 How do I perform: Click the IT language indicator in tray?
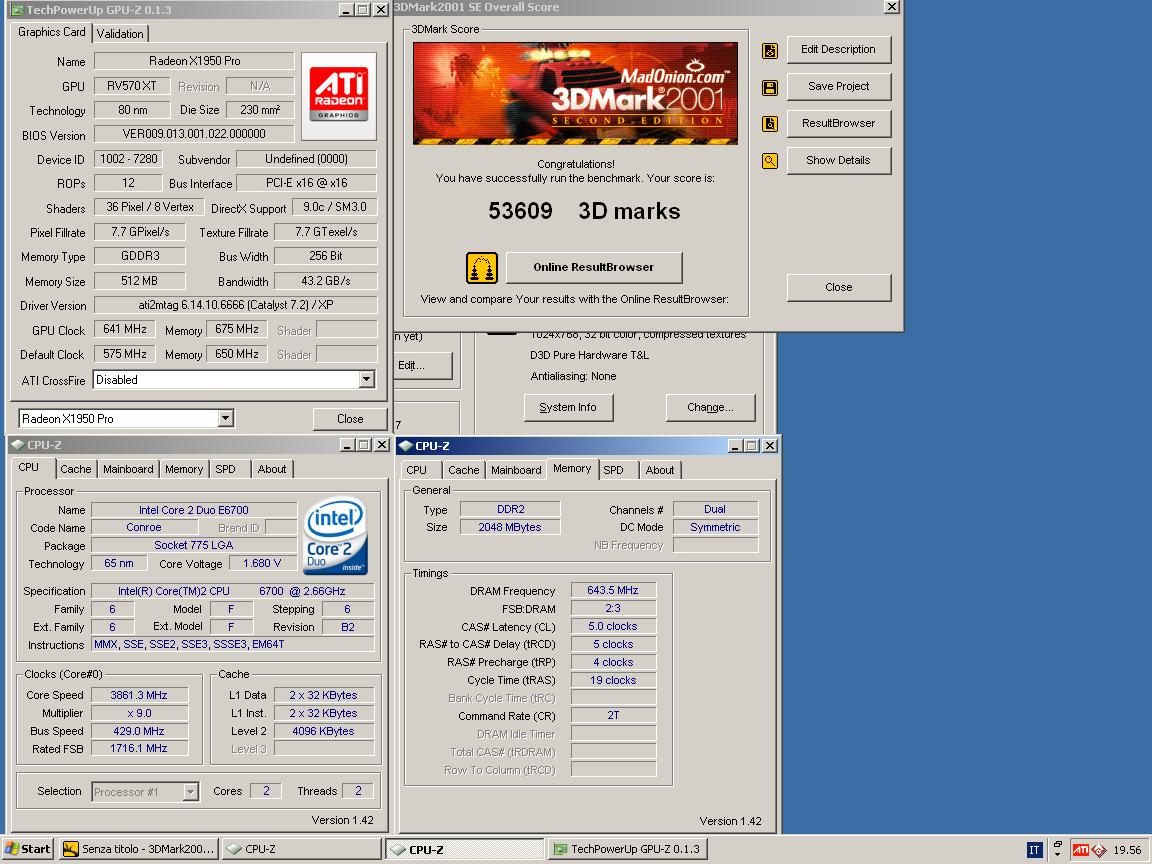[x=1034, y=850]
